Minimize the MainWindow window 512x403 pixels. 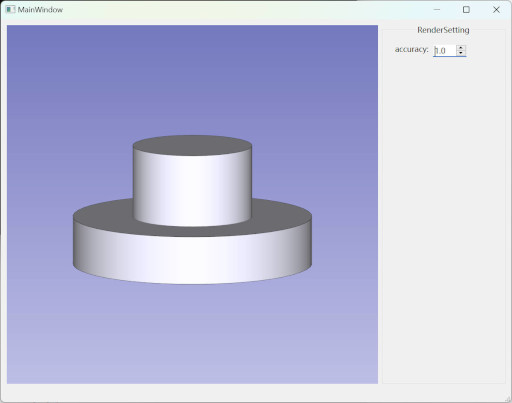pos(437,10)
